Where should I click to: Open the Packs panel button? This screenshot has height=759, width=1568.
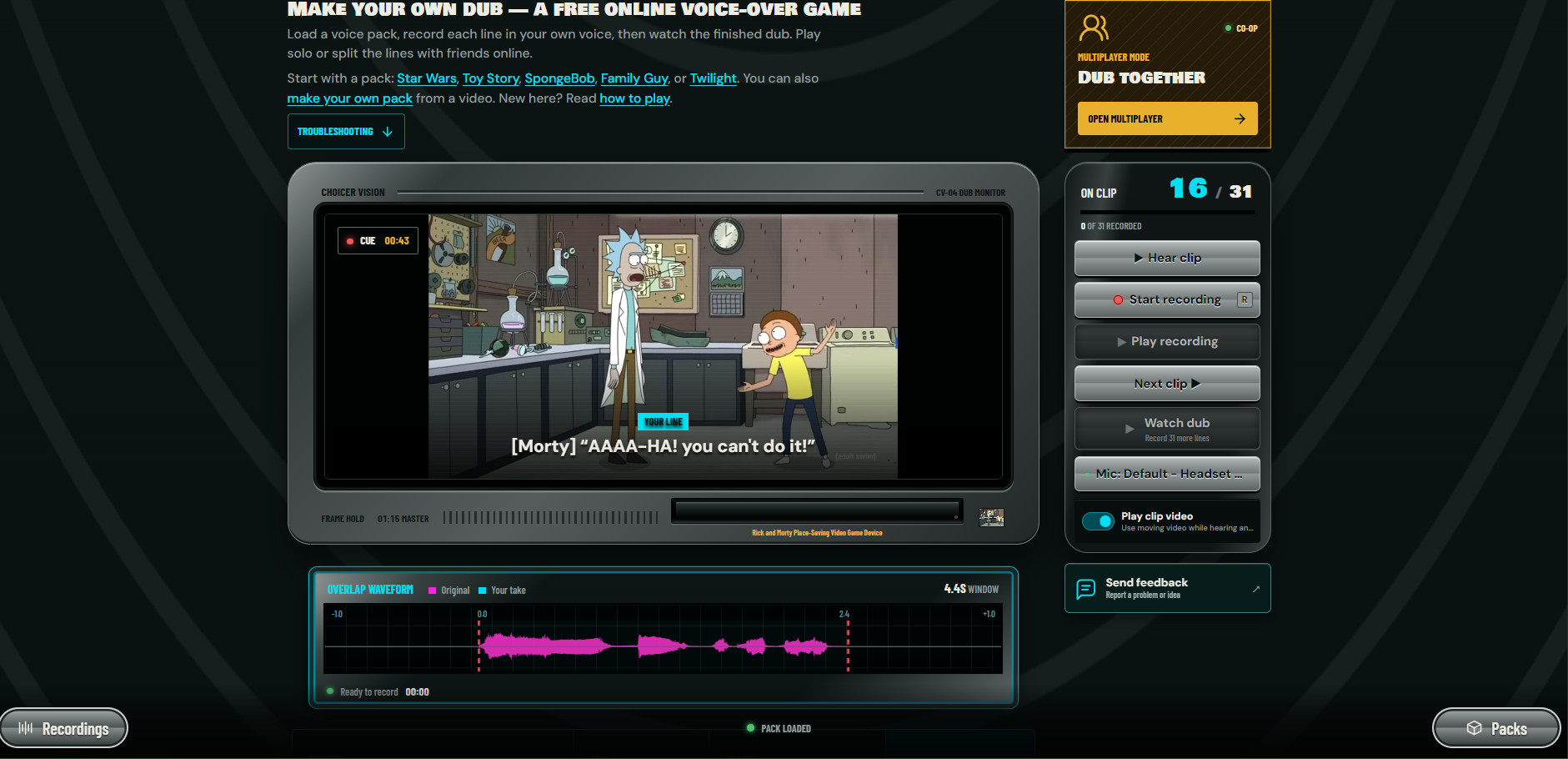pyautogui.click(x=1496, y=728)
